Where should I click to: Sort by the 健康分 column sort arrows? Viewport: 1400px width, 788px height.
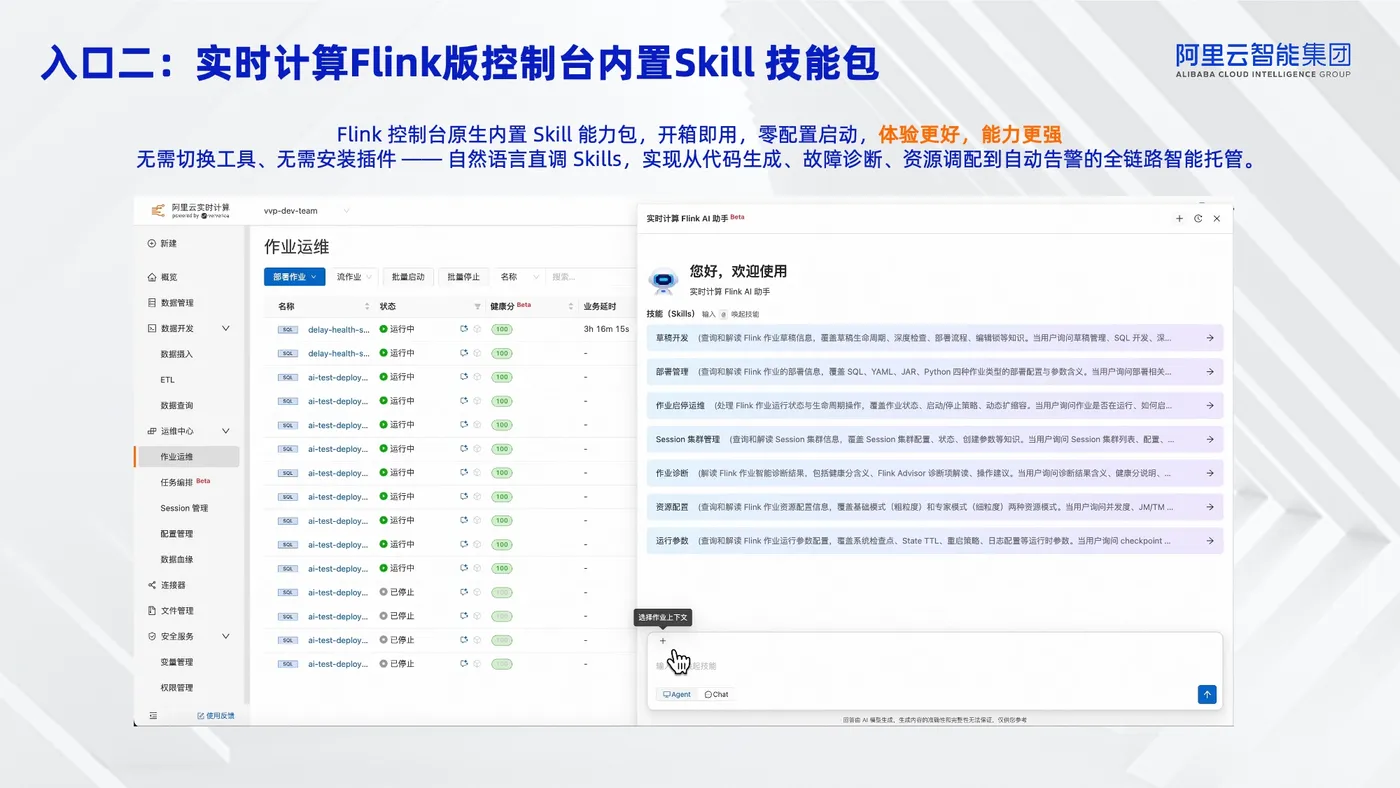coord(571,306)
